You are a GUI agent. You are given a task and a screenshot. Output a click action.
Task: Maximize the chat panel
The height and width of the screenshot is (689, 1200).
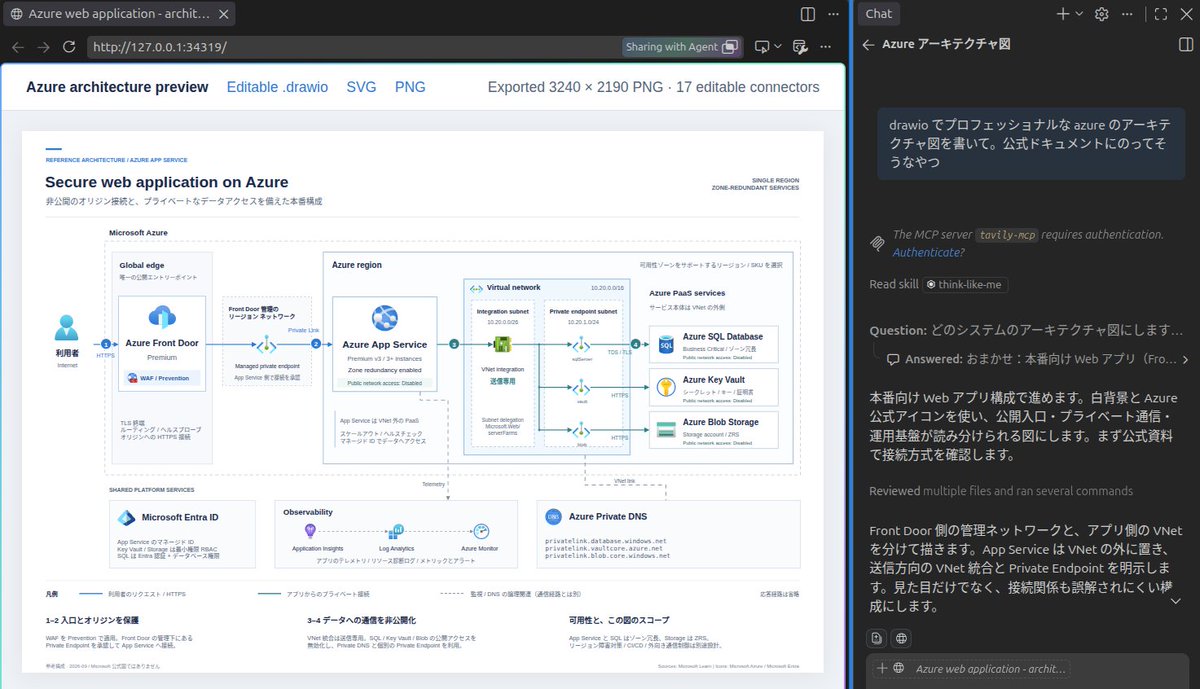[x=1161, y=14]
